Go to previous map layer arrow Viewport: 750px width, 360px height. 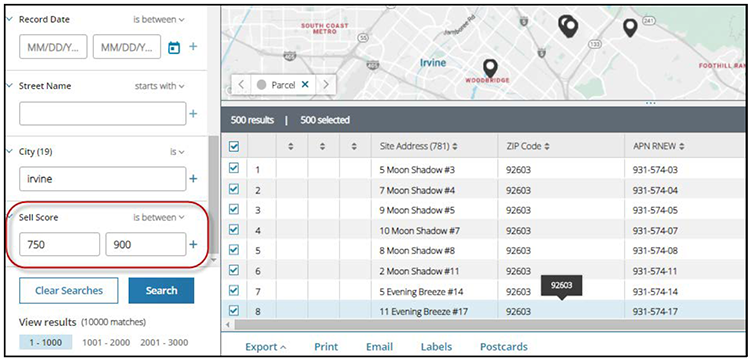[241, 85]
